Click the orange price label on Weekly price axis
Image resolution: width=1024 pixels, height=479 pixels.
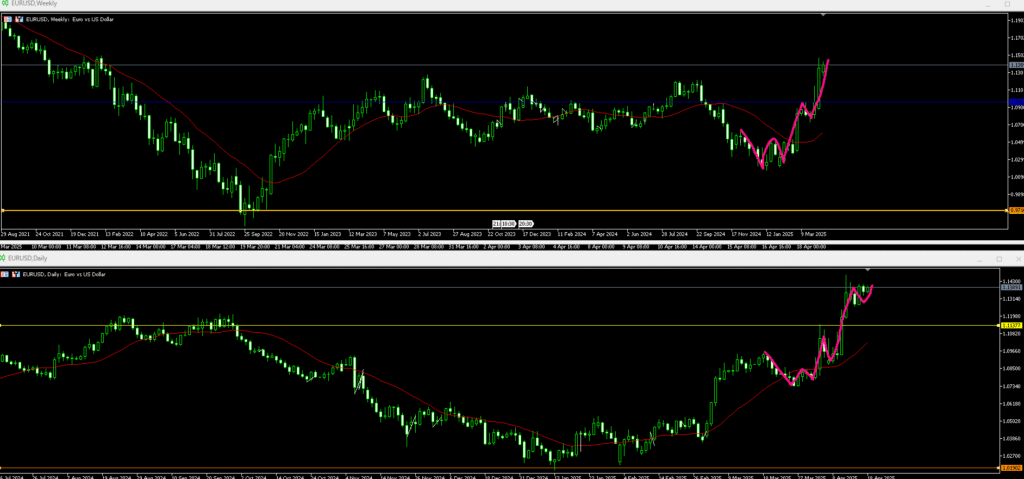click(1014, 210)
